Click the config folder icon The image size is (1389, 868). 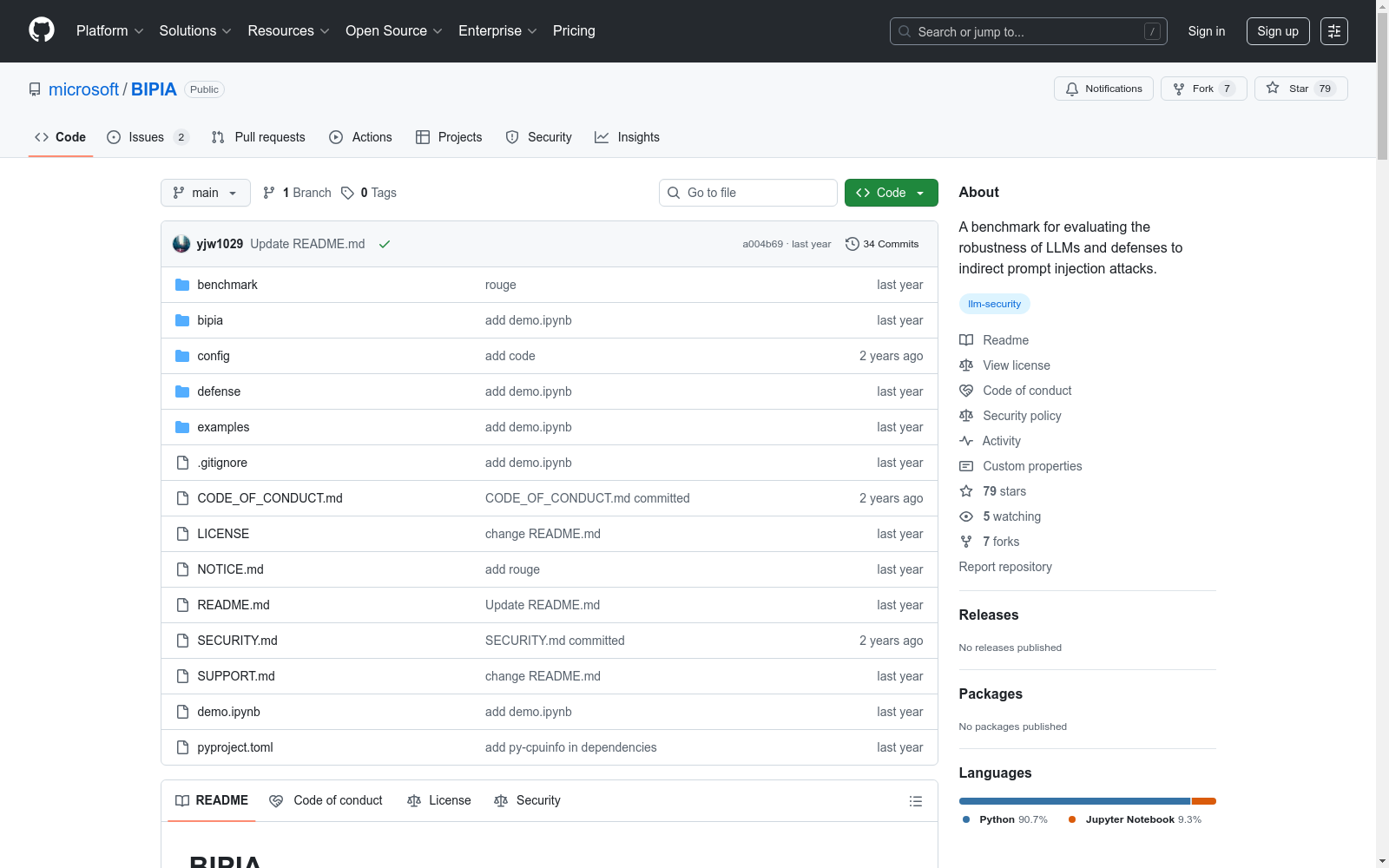point(182,356)
